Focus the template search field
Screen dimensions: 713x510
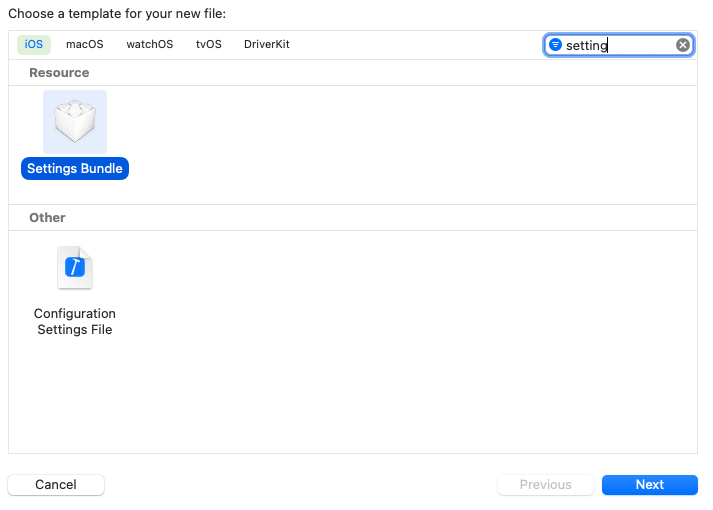pos(618,45)
